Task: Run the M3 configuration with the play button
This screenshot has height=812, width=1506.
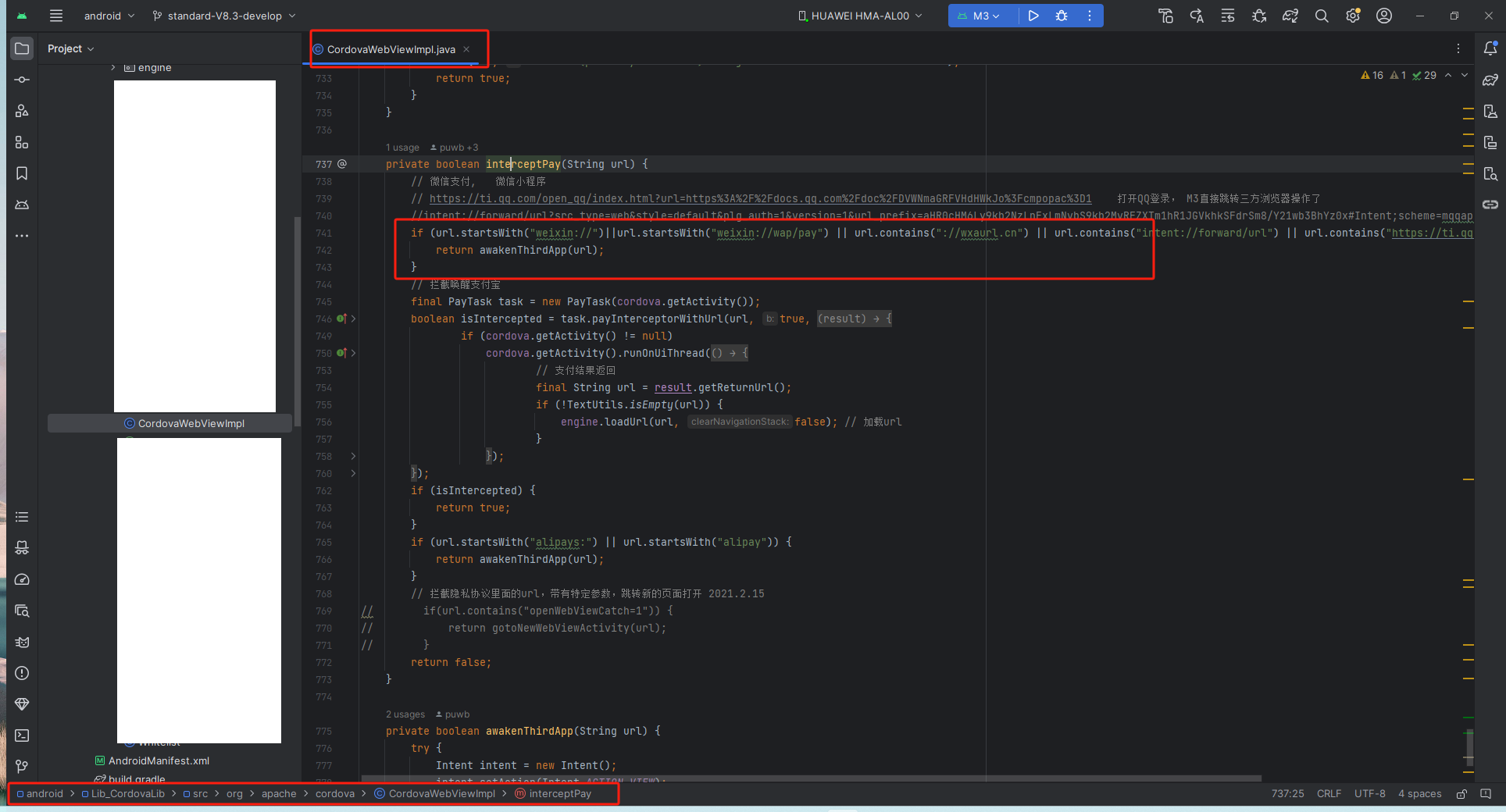Action: click(1033, 16)
